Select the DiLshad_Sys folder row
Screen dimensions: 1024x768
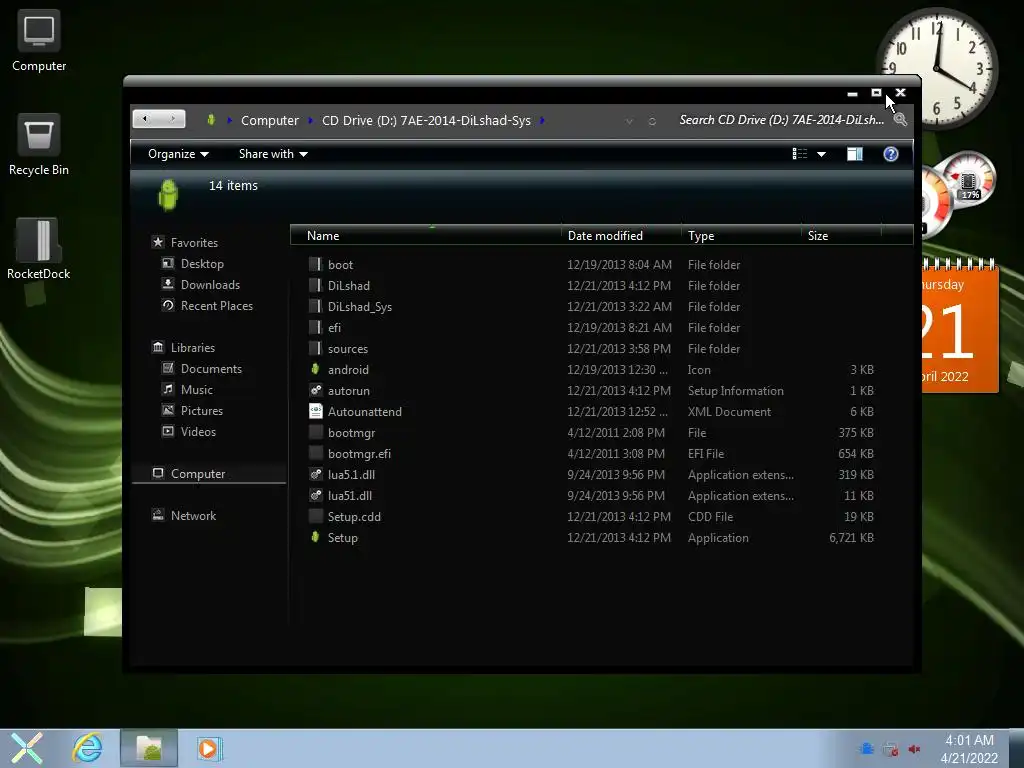click(x=591, y=306)
